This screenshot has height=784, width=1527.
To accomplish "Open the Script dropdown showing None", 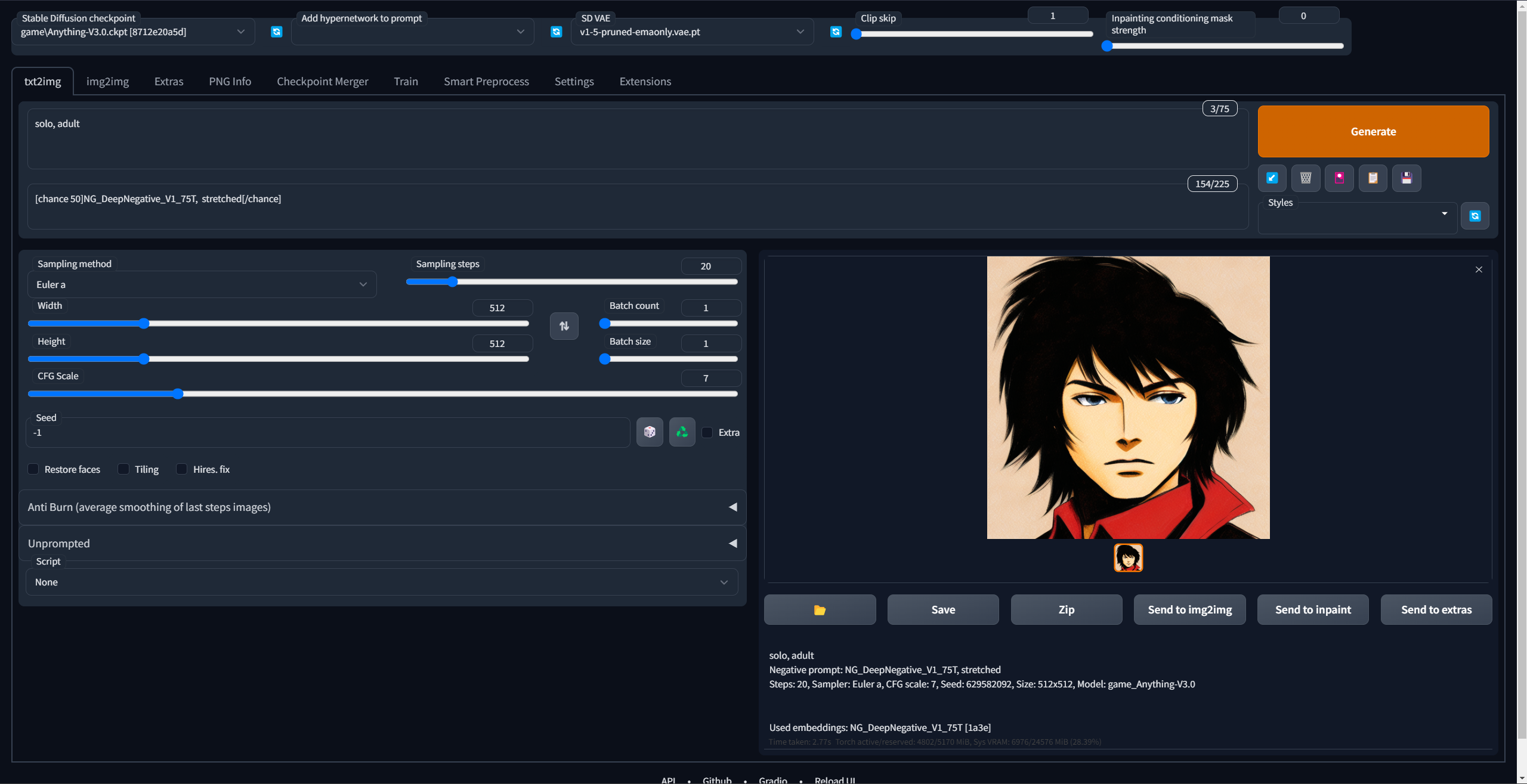I will click(x=382, y=582).
